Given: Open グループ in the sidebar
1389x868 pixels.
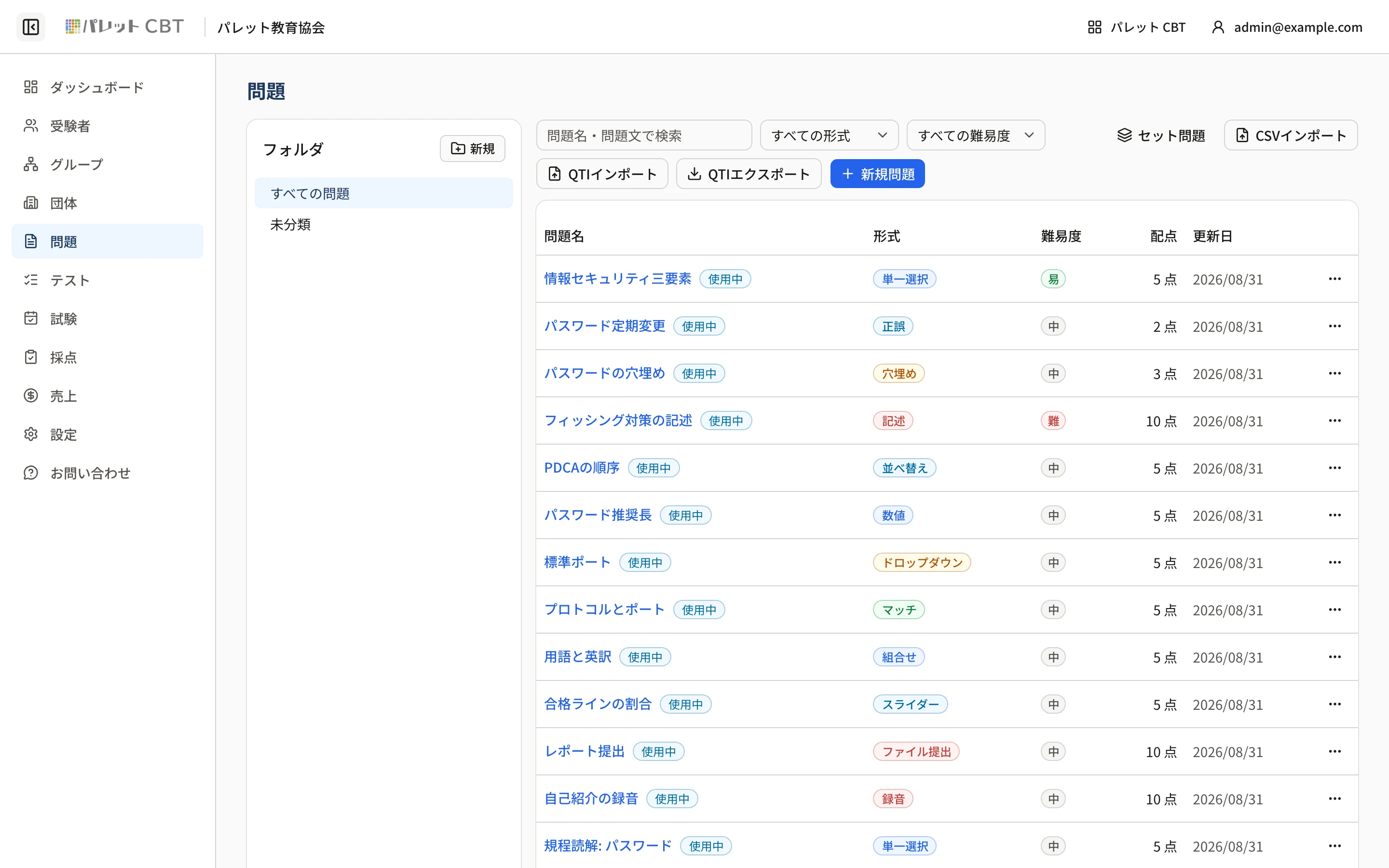Looking at the screenshot, I should [108, 164].
